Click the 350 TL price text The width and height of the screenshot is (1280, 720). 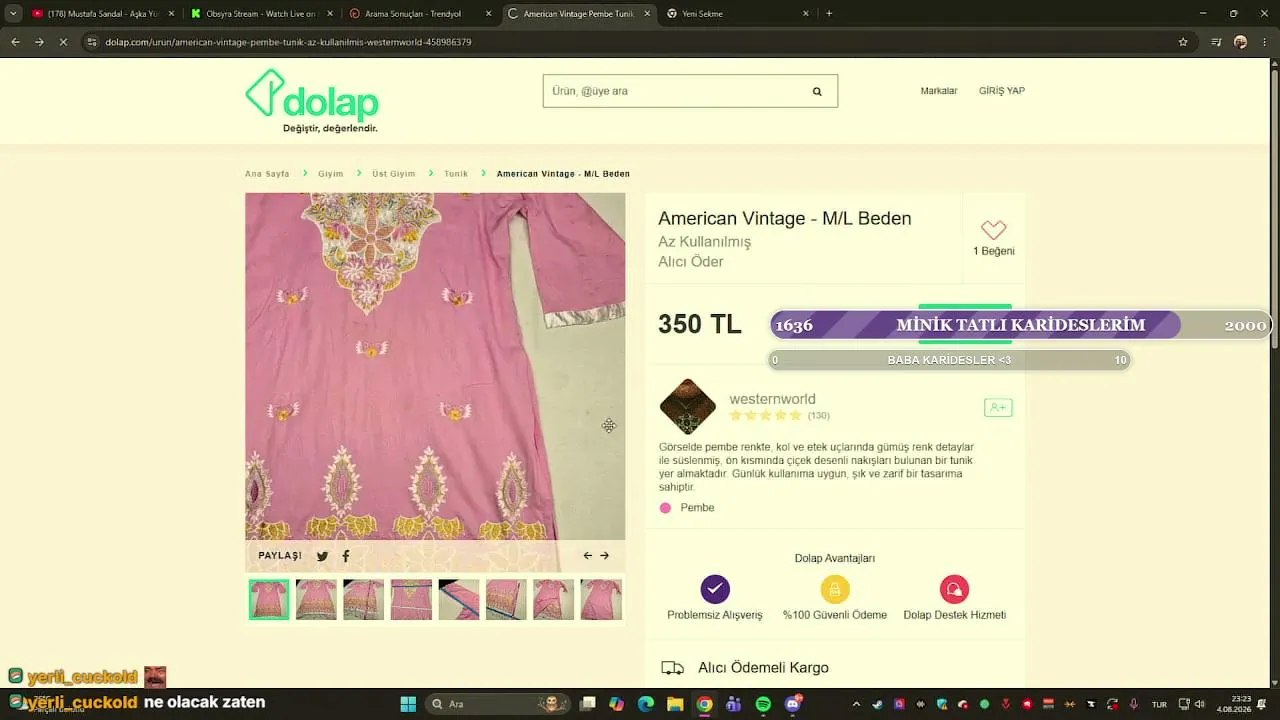point(700,324)
